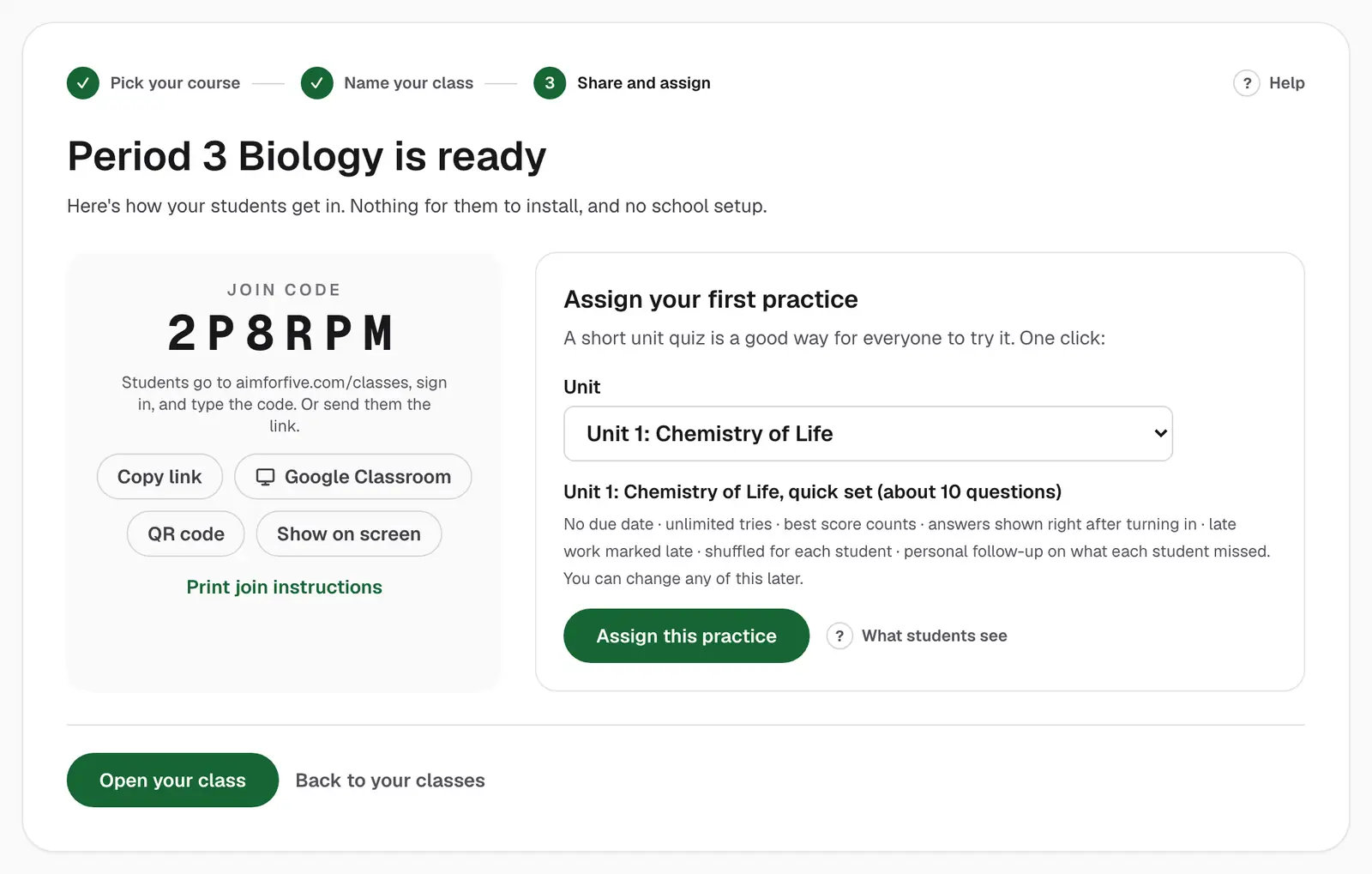The height and width of the screenshot is (874, 1372).
Task: Click the aimforfive.com/classes instructions text
Action: click(x=285, y=404)
